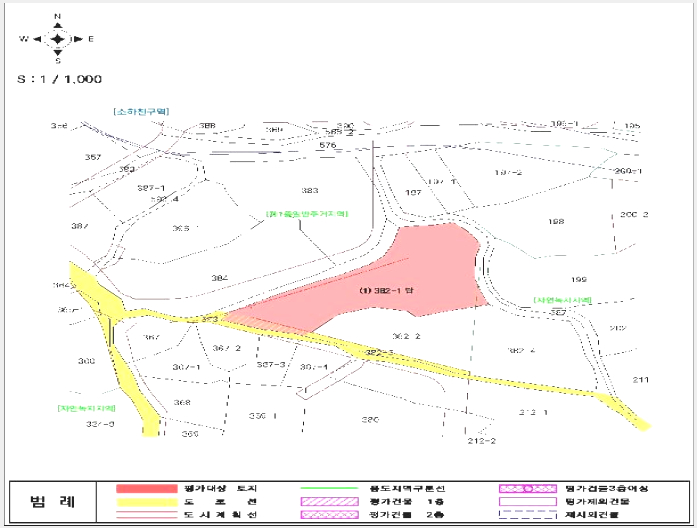Click the 제시외건물 legend text
This screenshot has height=528, width=697.
click(592, 515)
